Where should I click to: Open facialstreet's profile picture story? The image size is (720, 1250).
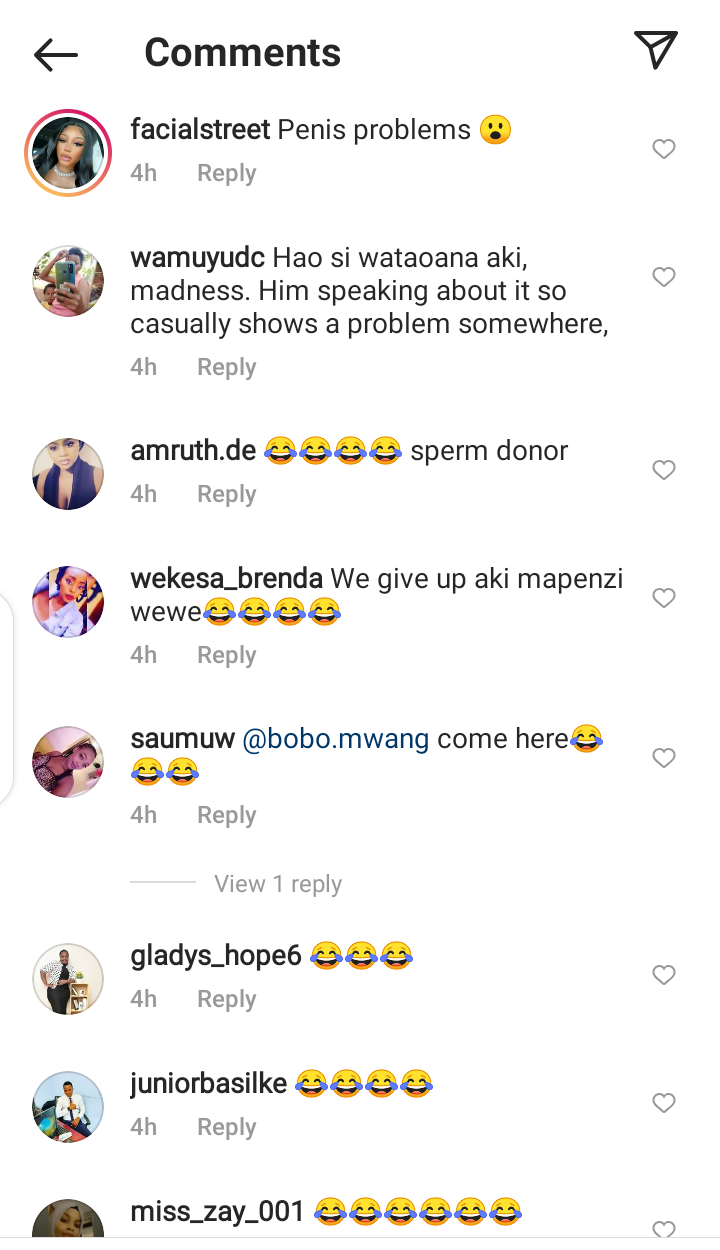point(68,153)
